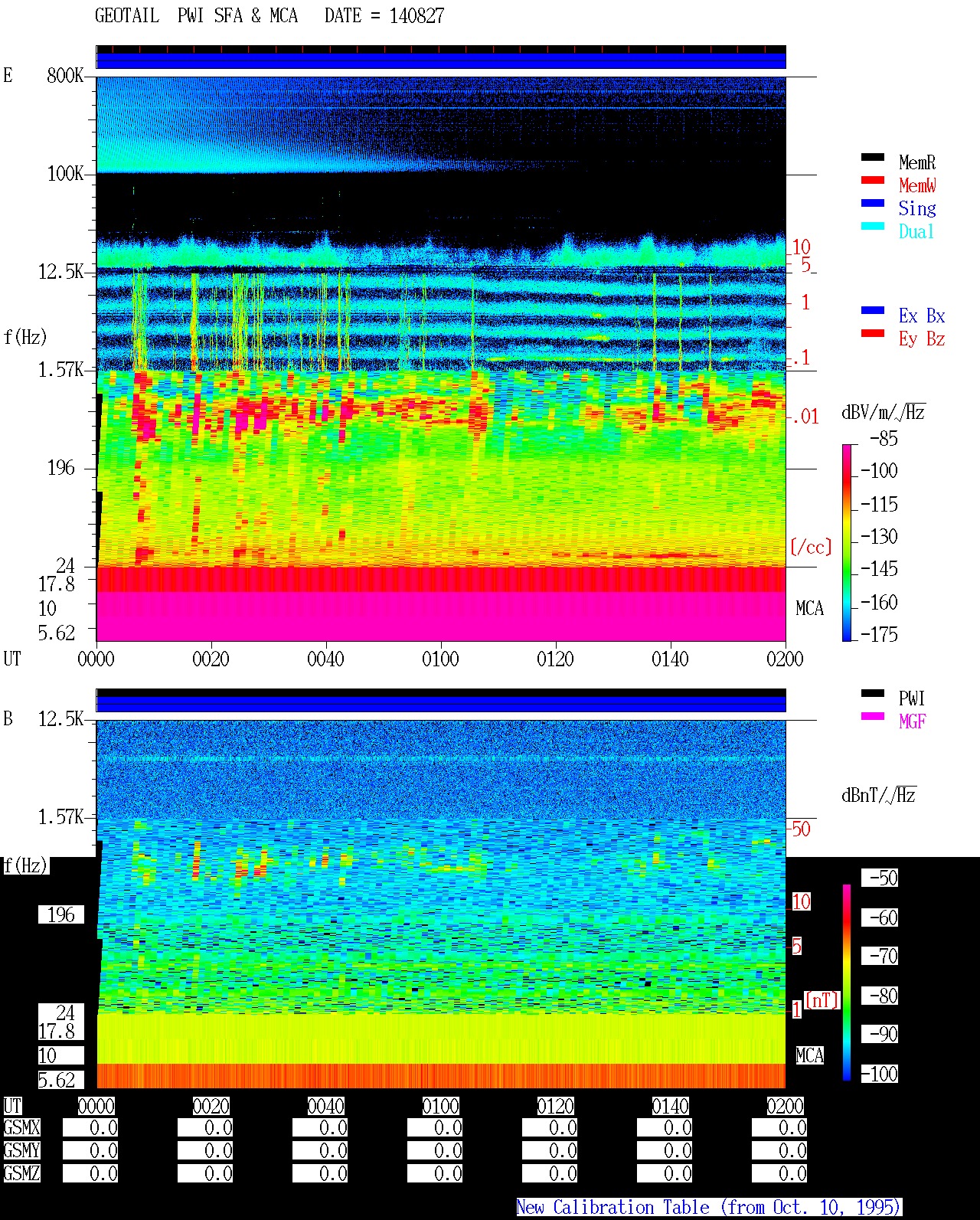This screenshot has width=980, height=1220.
Task: Select the MGF legend label
Action: coord(913,721)
